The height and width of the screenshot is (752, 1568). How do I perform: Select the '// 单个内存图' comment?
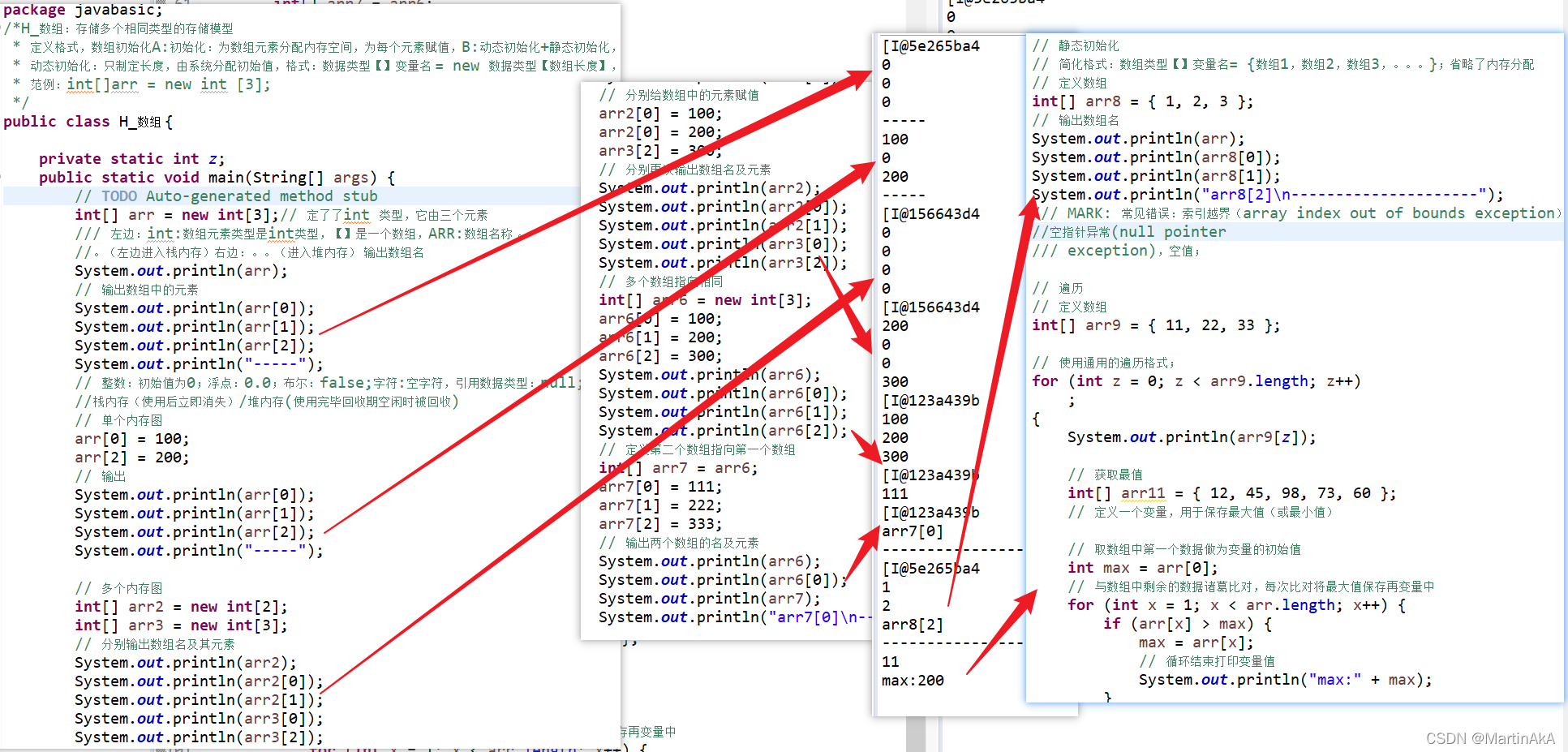(118, 420)
